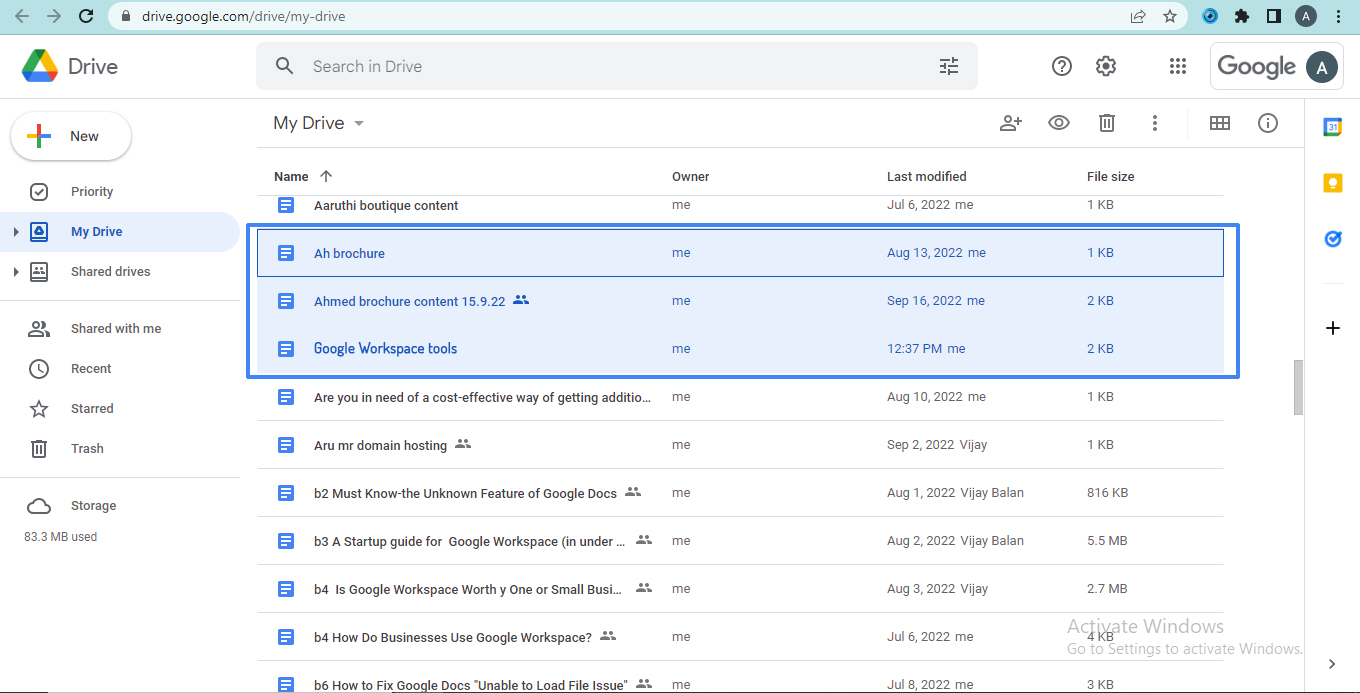
Task: Click the 83.3 MB used text
Action: [x=60, y=537]
